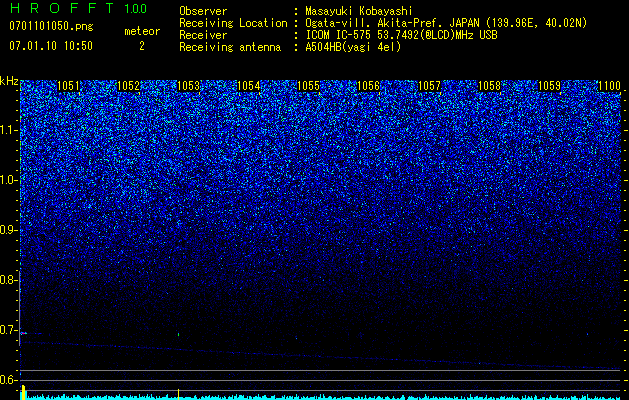Click the yellow intensity bar at bottom left
The image size is (629, 400).
(x=24, y=392)
